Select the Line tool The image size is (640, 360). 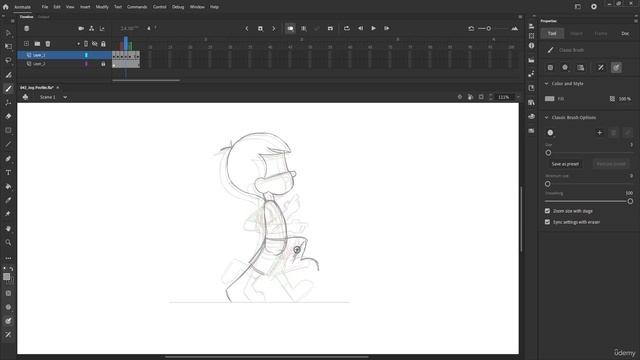[x=8, y=144]
